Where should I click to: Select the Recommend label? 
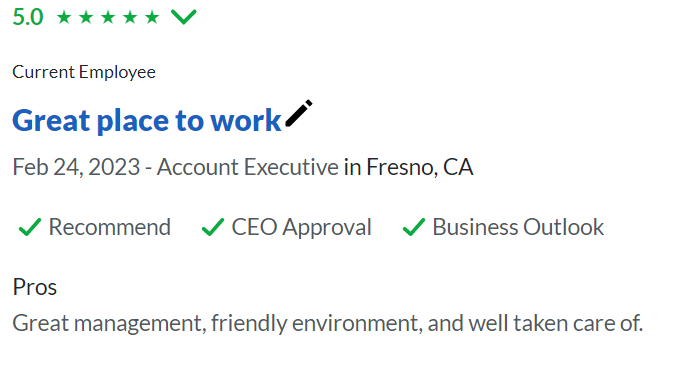(x=110, y=227)
